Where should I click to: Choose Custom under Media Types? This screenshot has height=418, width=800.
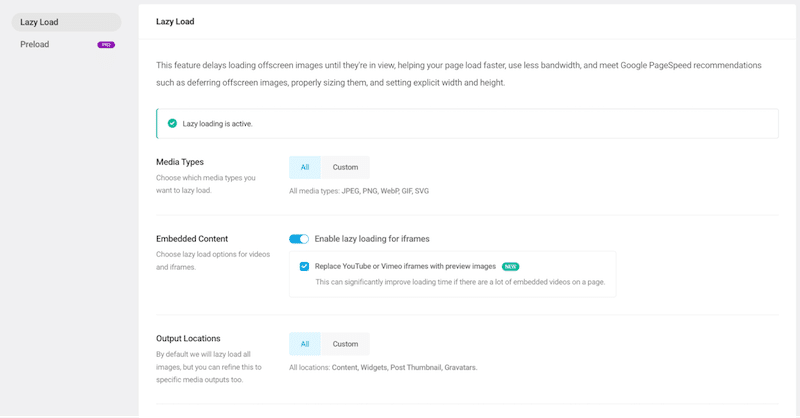345,167
